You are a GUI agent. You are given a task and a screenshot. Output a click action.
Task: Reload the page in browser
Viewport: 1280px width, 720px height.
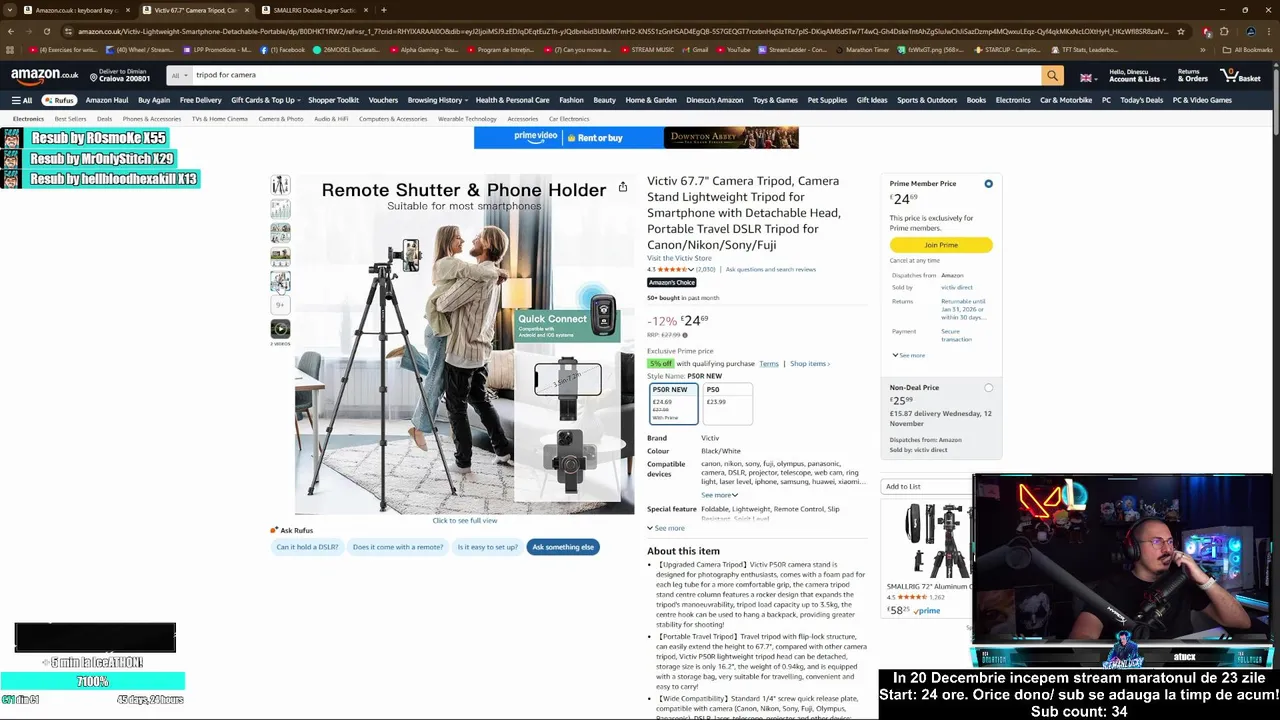46,31
